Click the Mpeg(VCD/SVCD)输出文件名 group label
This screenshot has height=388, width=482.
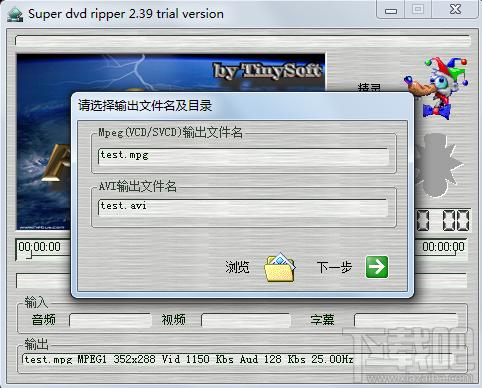pos(170,133)
